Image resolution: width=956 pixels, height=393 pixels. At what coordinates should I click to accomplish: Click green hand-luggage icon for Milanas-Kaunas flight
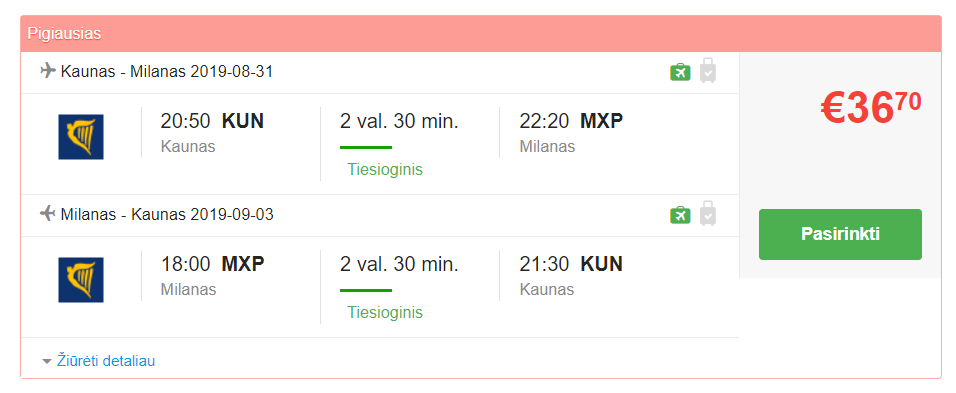coord(680,215)
